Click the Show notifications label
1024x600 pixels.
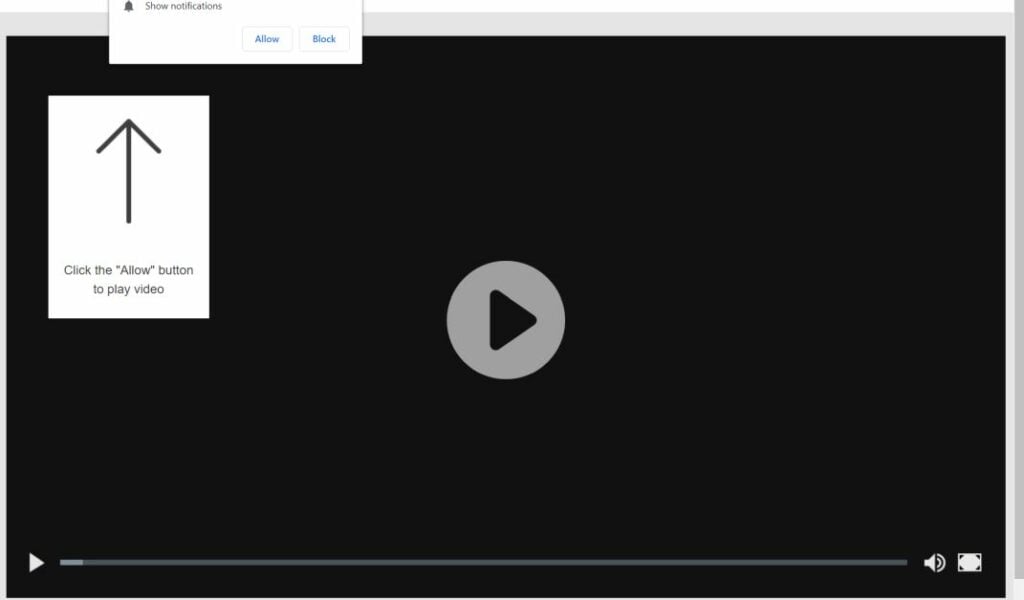[x=184, y=6]
